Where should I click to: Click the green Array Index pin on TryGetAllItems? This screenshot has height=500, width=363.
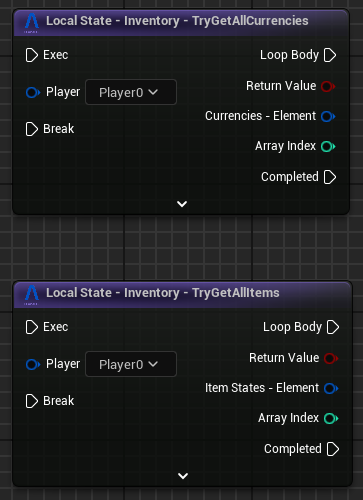(331, 418)
